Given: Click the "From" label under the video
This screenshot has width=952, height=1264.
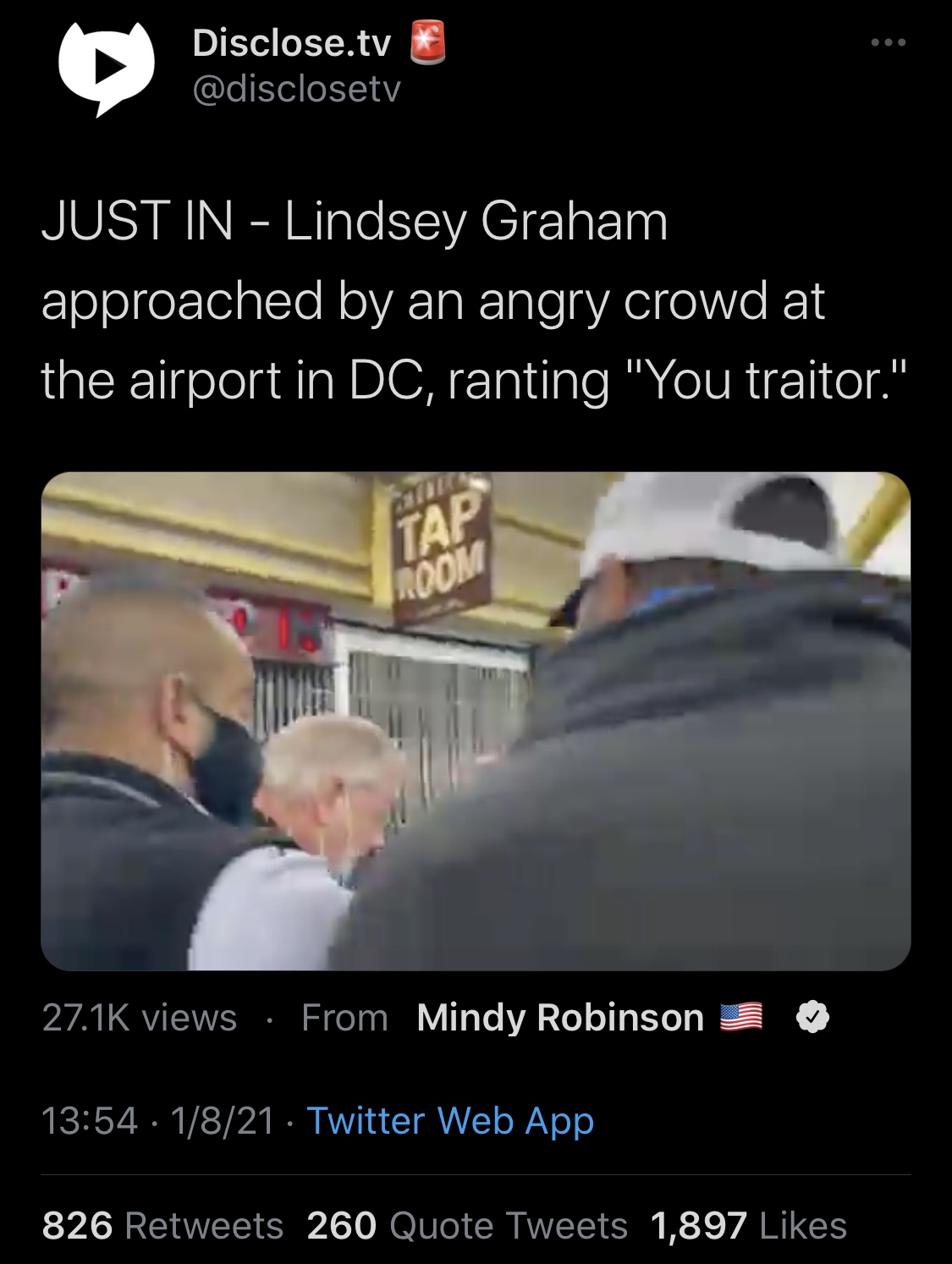Looking at the screenshot, I should coord(344,1018).
